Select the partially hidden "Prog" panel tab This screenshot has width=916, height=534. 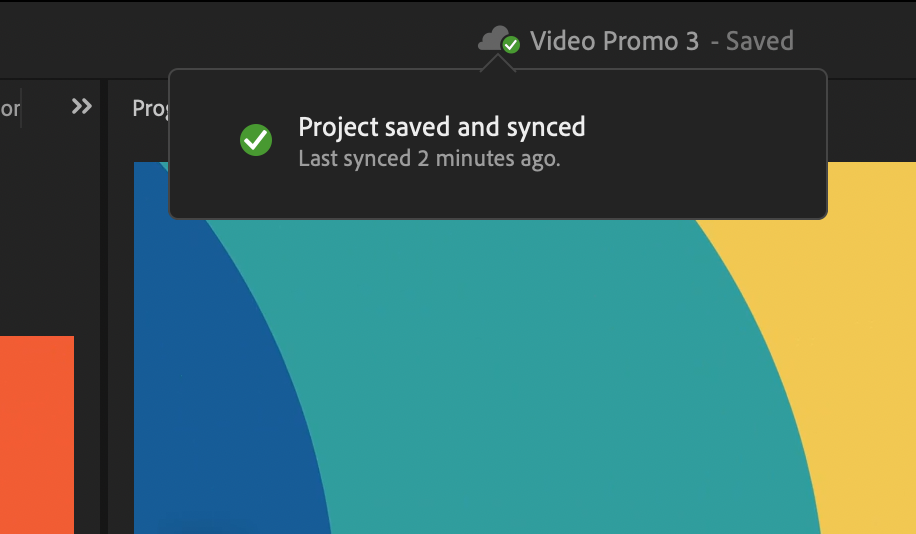[150, 109]
